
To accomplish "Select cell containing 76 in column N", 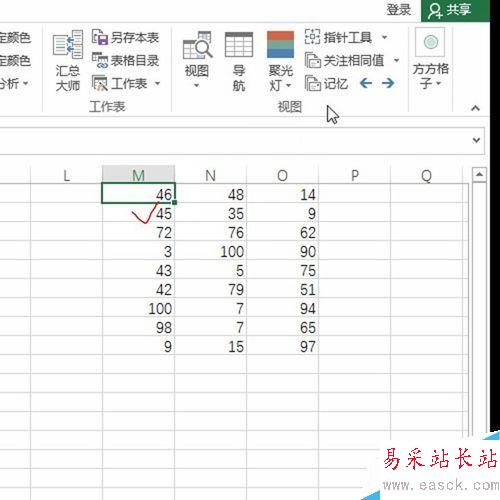I will tap(211, 231).
